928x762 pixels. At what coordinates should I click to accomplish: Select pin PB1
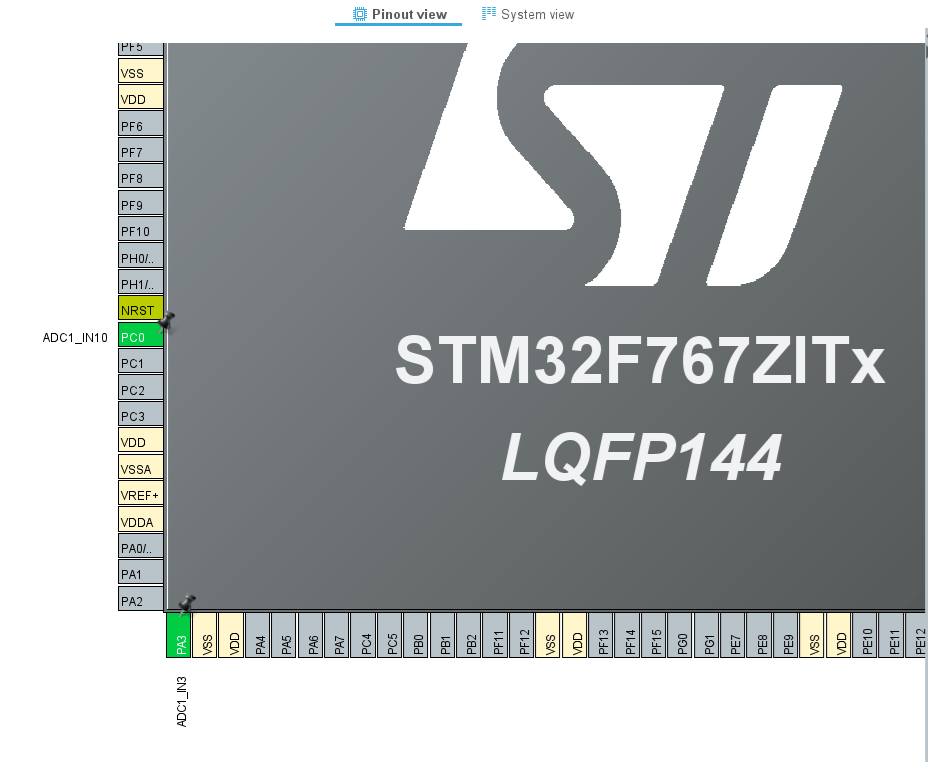click(x=442, y=635)
